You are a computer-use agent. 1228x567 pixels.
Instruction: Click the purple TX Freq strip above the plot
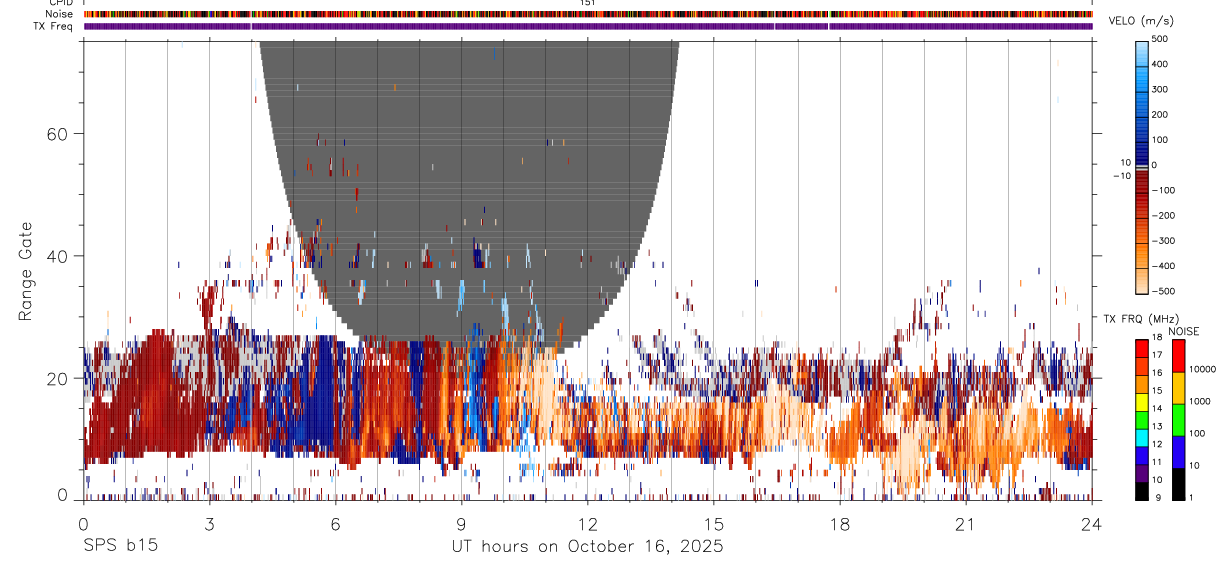[x=588, y=25]
